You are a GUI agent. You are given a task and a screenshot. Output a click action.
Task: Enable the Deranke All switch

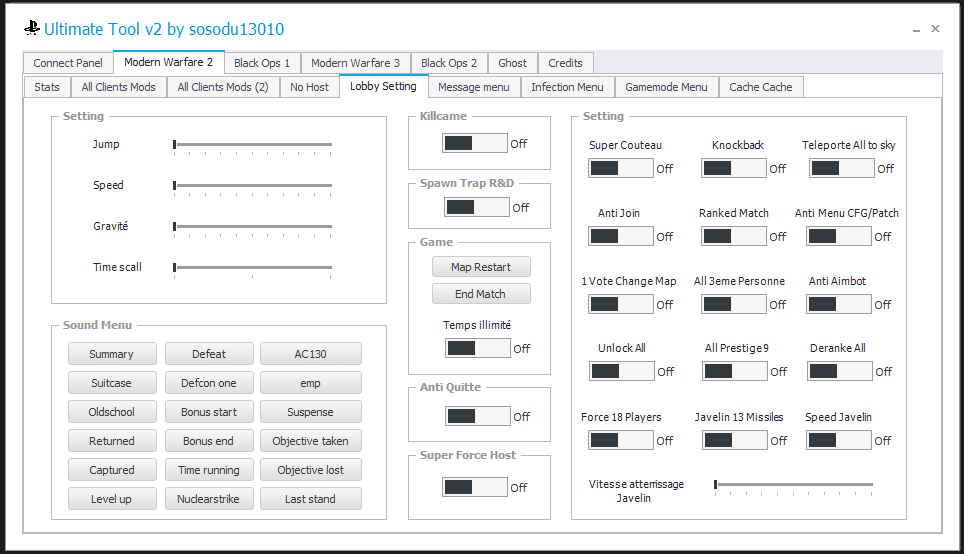[840, 371]
